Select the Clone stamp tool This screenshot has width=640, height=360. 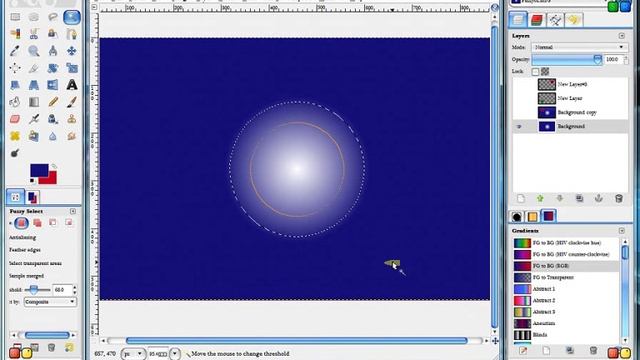(x=72, y=119)
